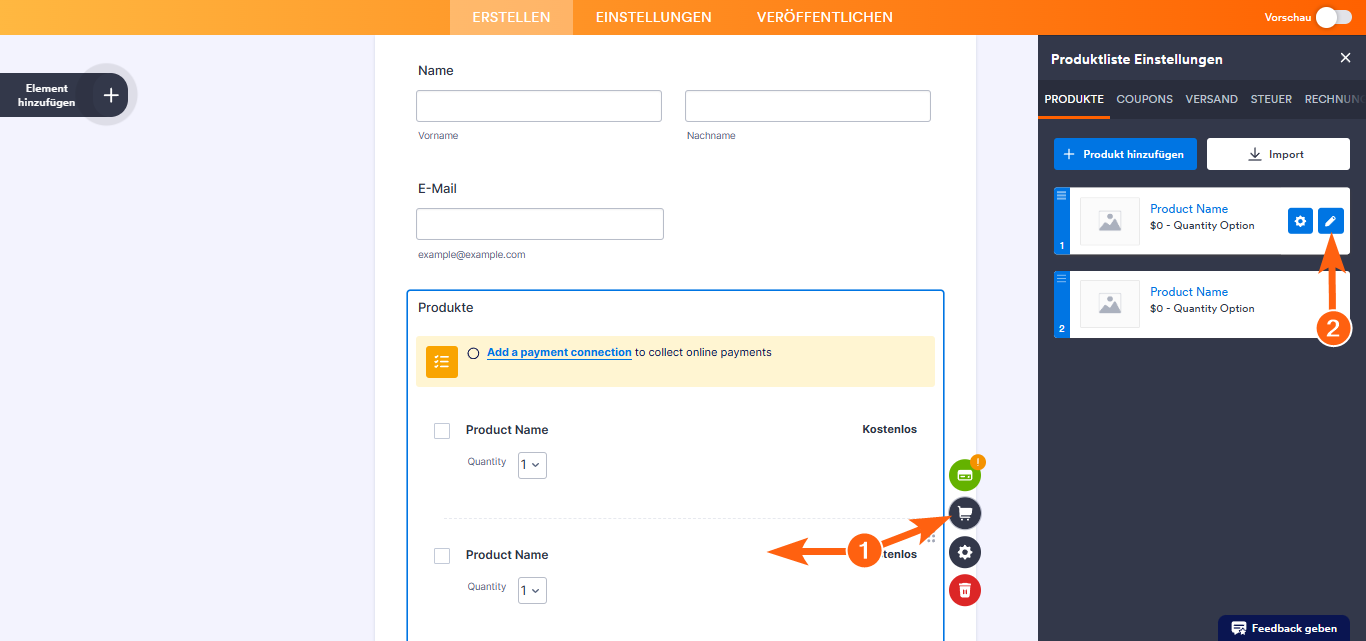Click the Import button
Image resolution: width=1366 pixels, height=641 pixels.
tap(1278, 154)
